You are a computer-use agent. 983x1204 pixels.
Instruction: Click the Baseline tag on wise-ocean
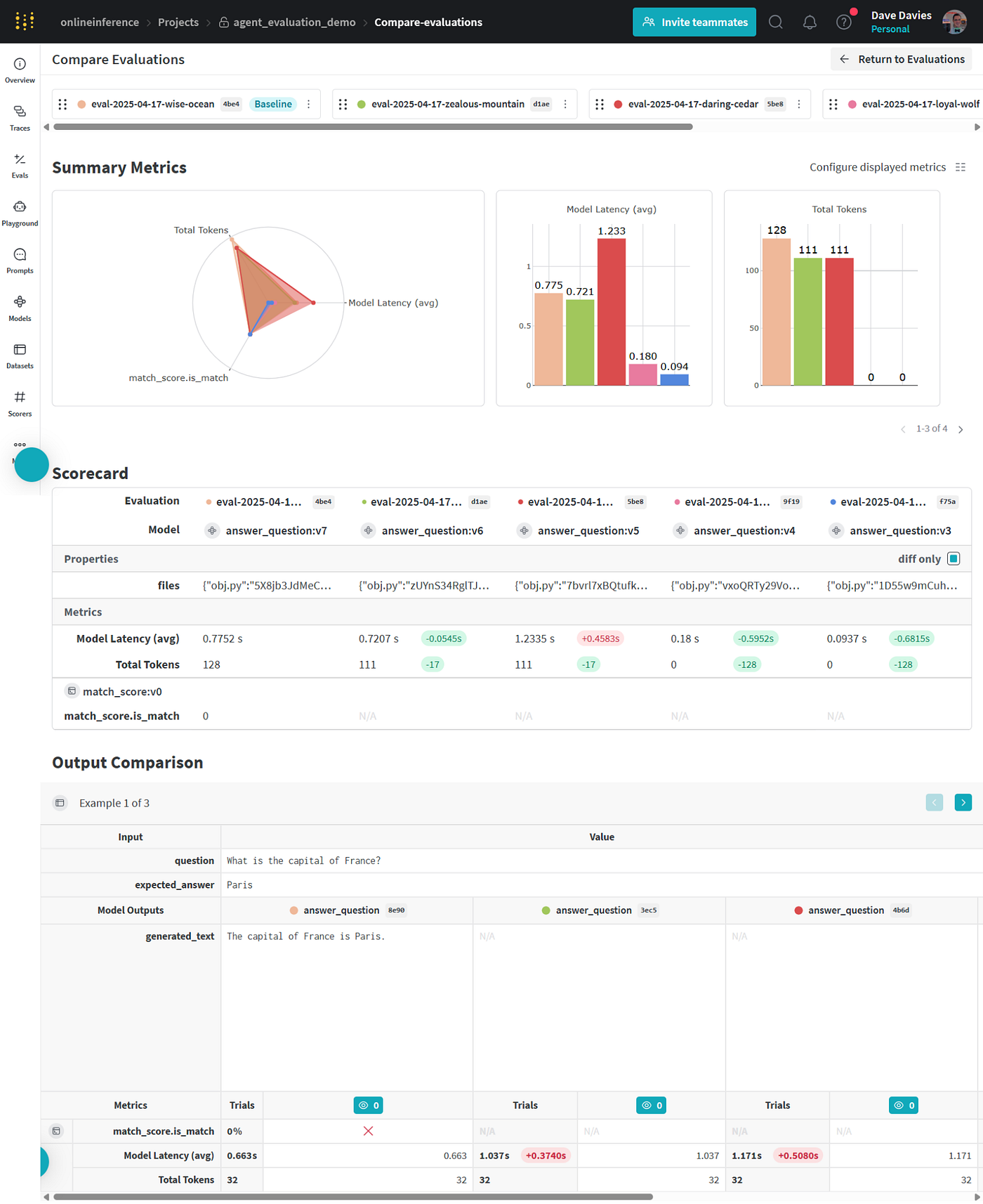point(273,104)
